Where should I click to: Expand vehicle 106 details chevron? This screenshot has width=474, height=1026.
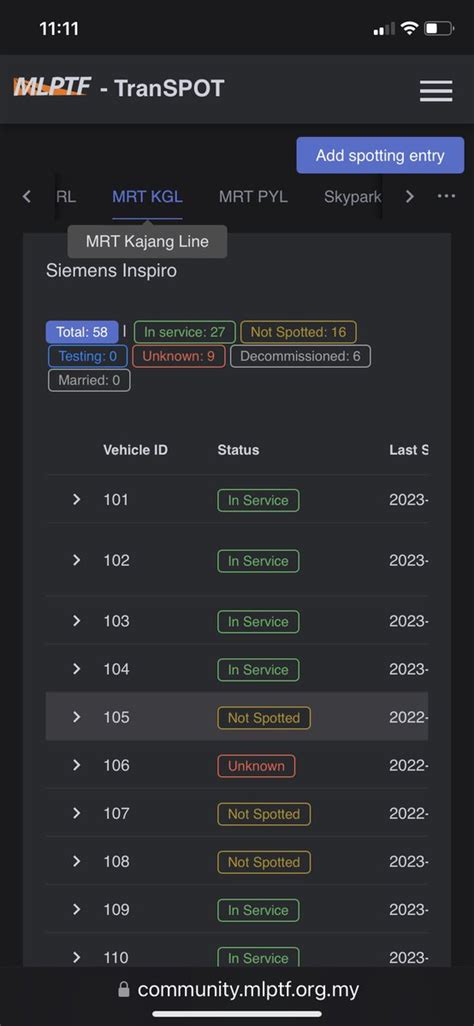(77, 766)
